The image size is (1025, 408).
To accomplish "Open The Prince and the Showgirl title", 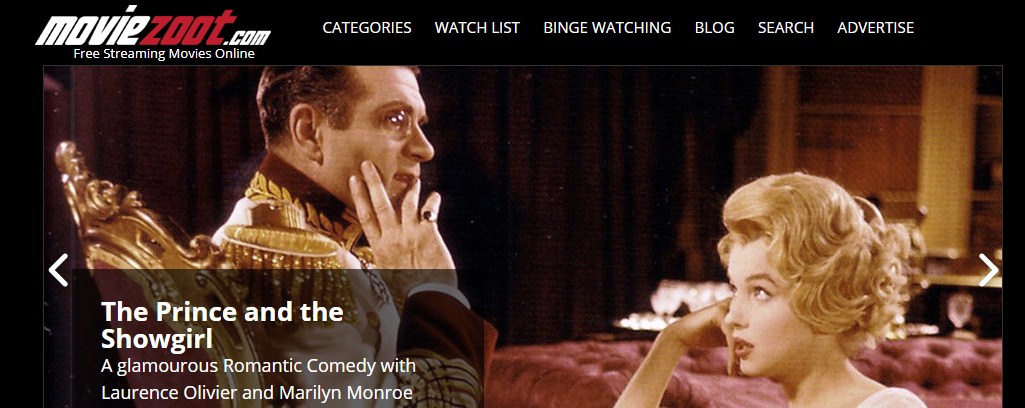I will click(222, 325).
